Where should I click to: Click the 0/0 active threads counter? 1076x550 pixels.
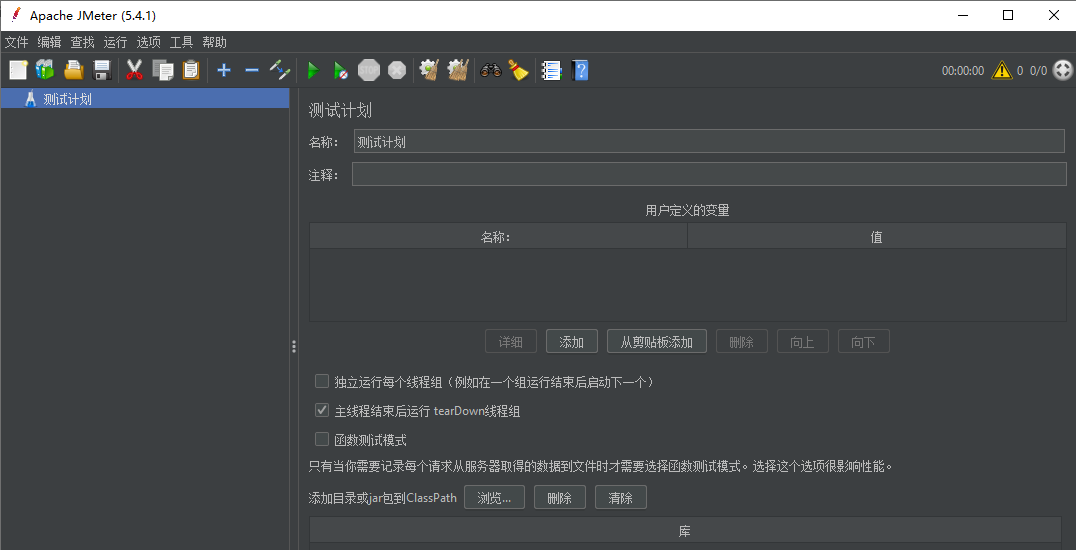(x=1038, y=70)
